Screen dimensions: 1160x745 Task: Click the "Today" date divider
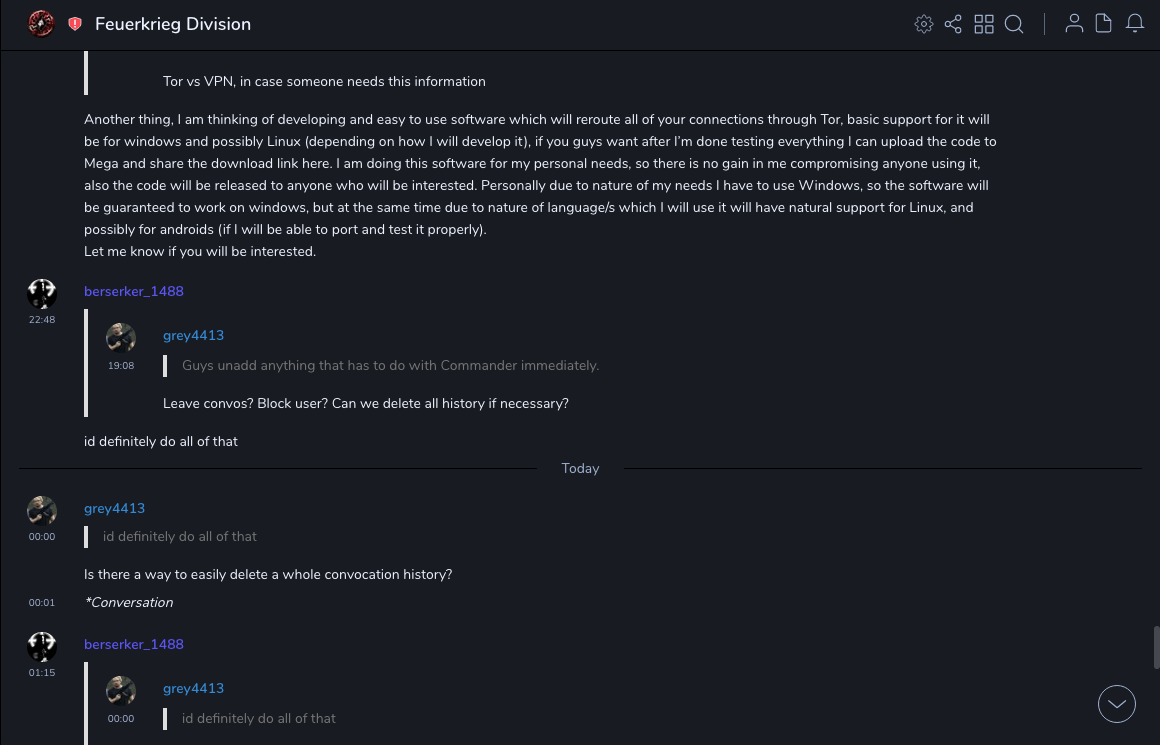pos(580,468)
